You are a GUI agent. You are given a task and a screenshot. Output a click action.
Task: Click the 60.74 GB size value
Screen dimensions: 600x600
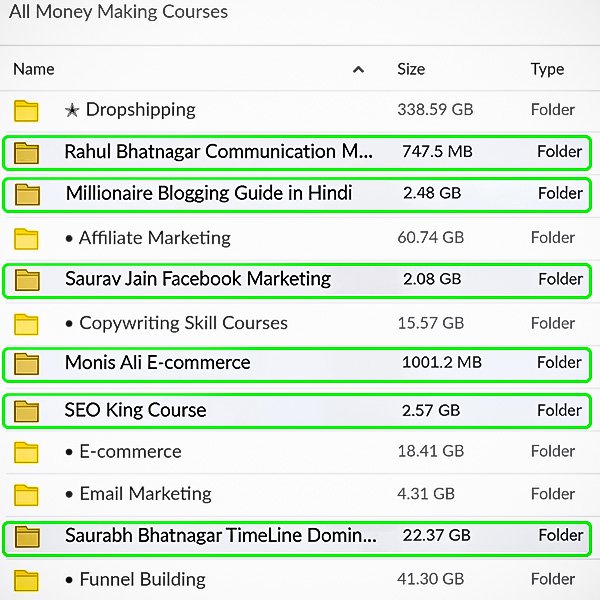(x=430, y=238)
